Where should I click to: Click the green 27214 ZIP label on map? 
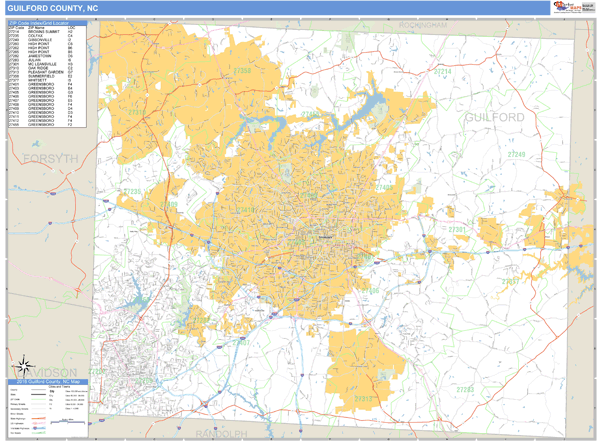pyautogui.click(x=441, y=72)
